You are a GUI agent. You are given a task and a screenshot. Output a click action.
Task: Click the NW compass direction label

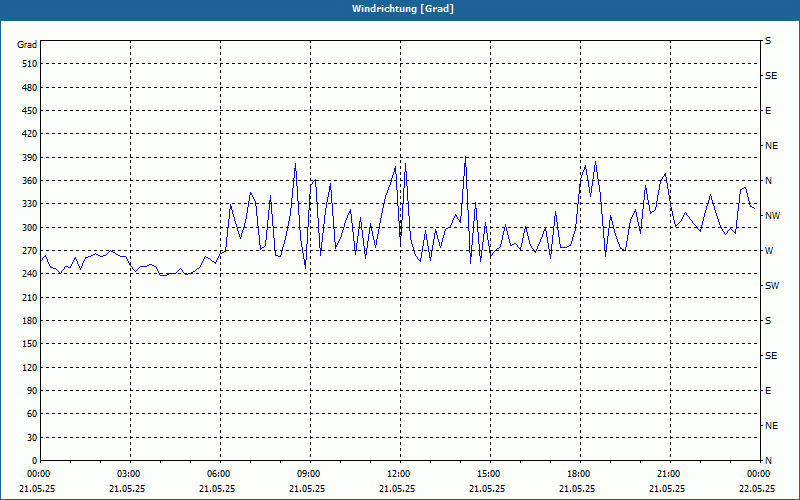pyautogui.click(x=772, y=216)
